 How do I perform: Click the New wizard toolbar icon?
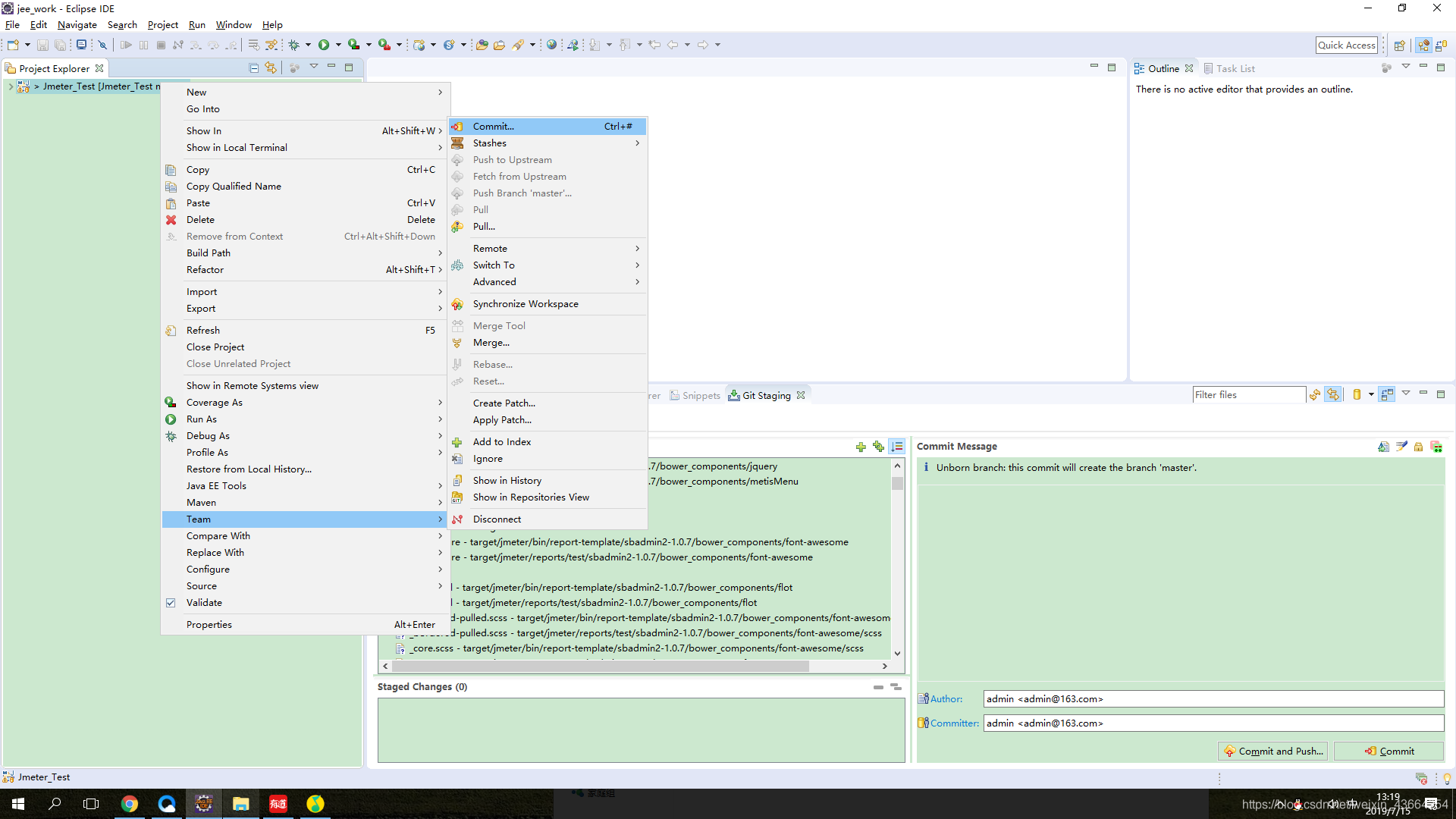pyautogui.click(x=13, y=45)
